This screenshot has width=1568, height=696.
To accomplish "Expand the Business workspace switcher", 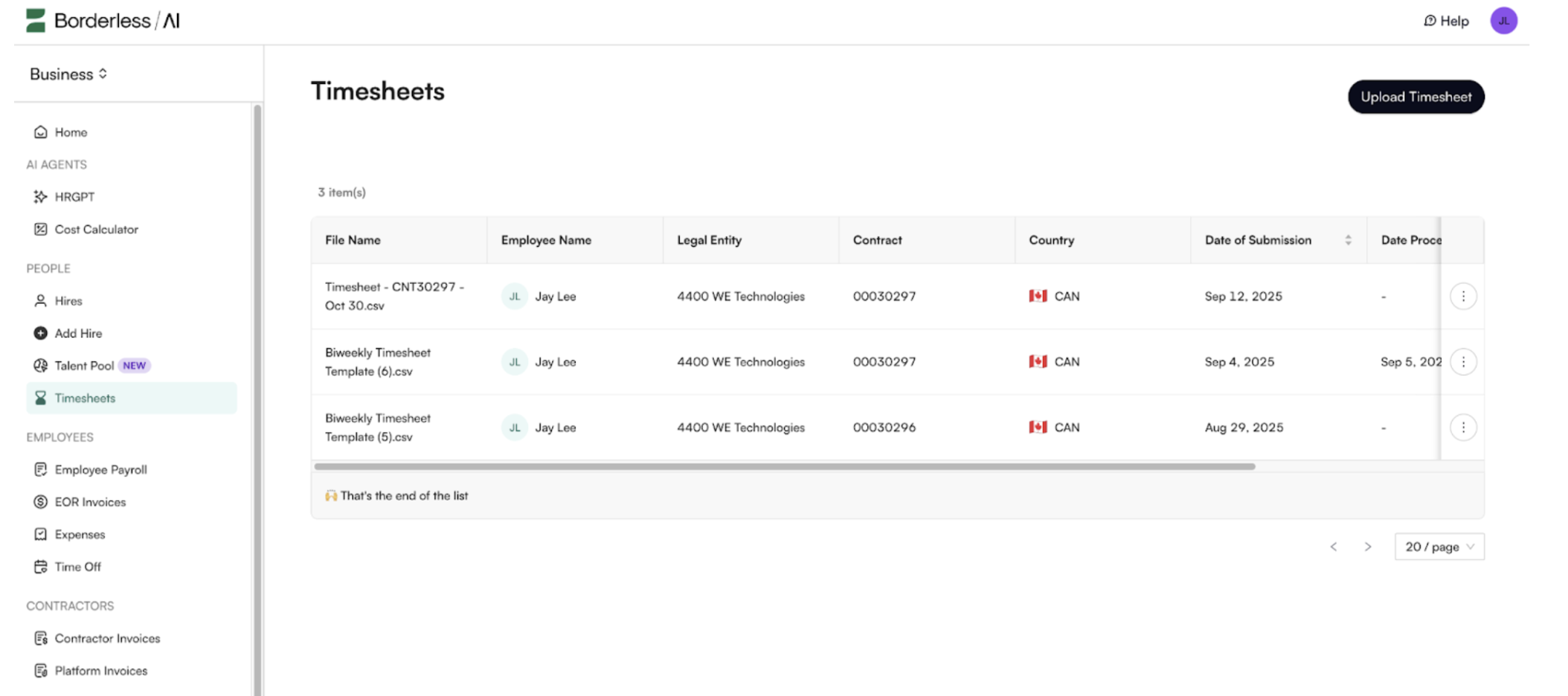I will click(68, 74).
